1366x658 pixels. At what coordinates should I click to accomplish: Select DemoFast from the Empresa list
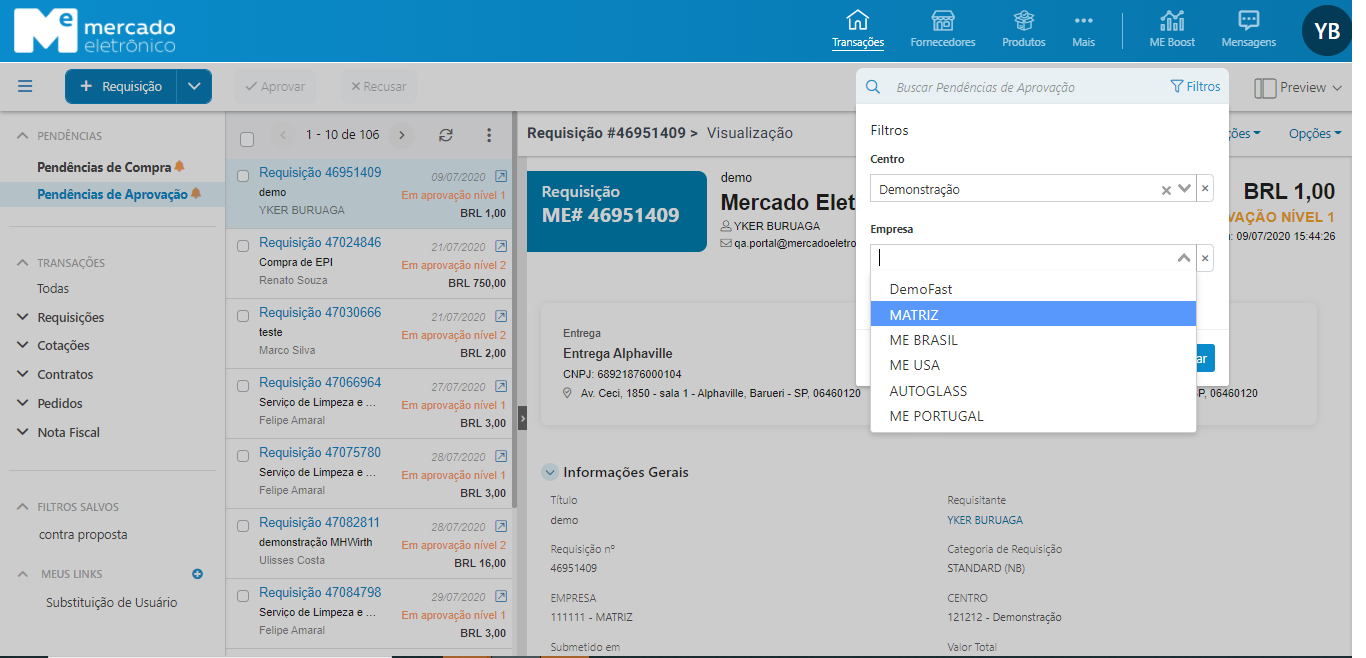(1033, 289)
